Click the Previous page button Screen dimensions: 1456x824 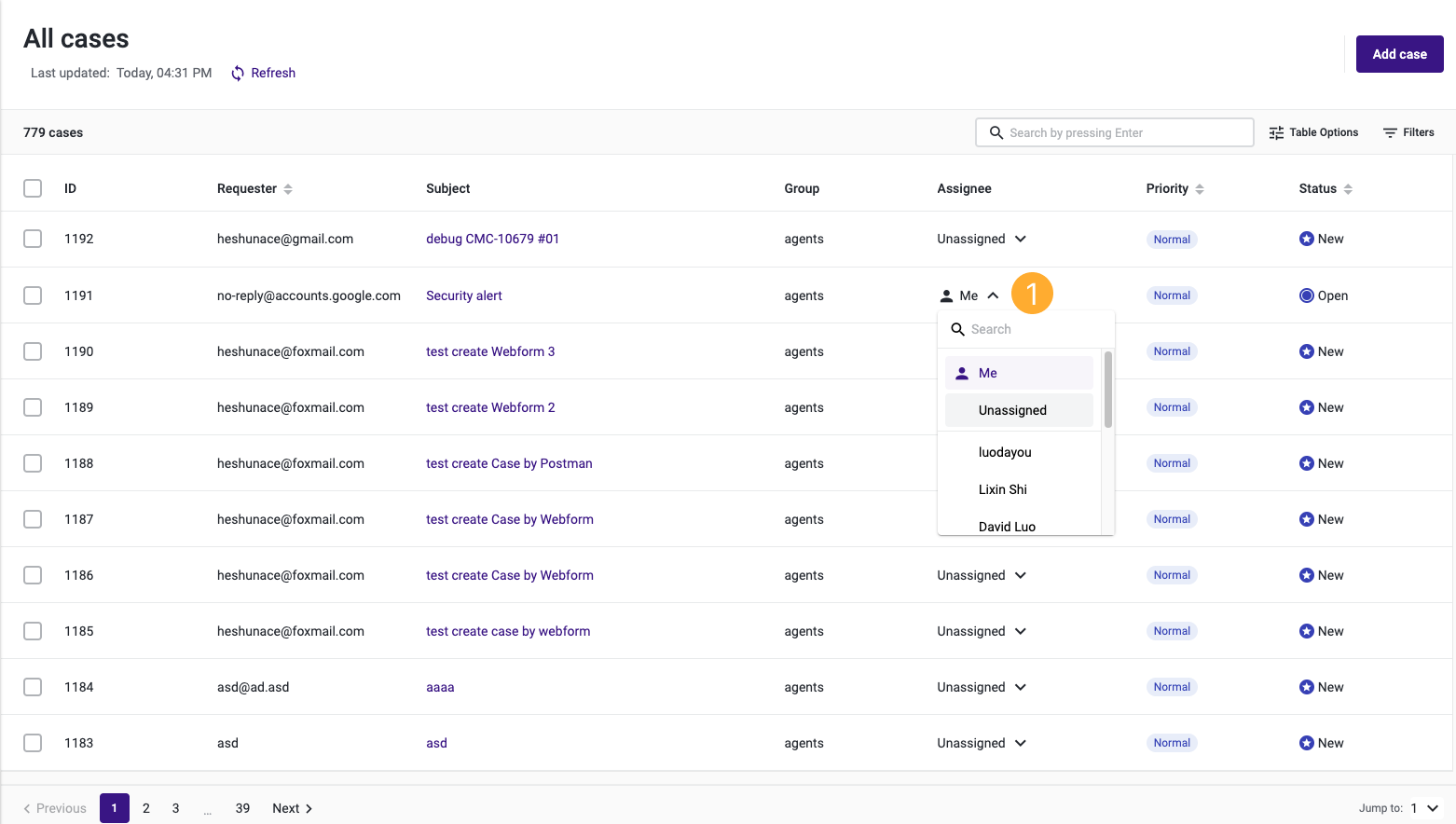(x=55, y=808)
